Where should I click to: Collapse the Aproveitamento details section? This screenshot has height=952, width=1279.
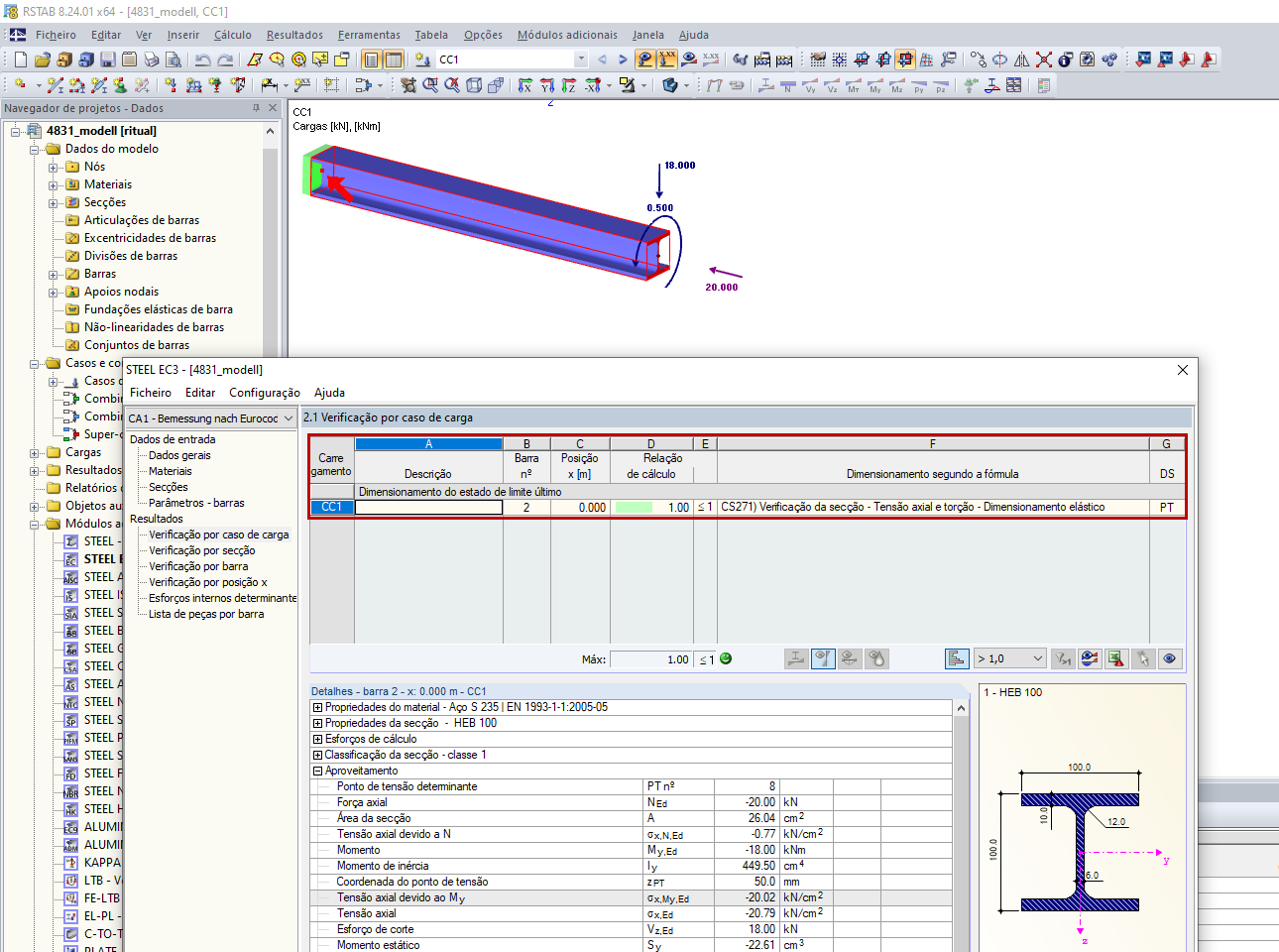tap(317, 771)
